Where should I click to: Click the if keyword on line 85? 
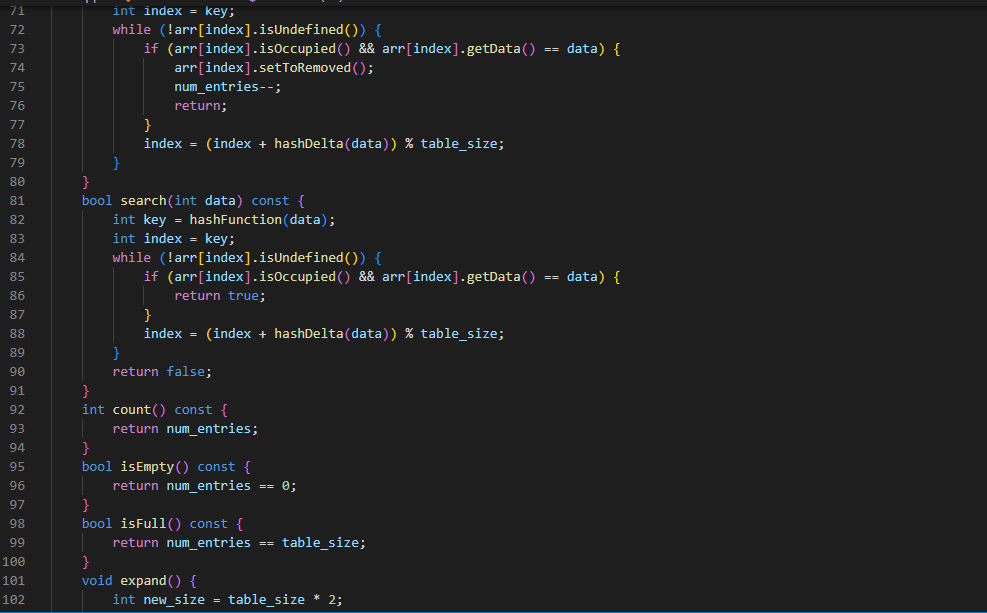click(151, 277)
